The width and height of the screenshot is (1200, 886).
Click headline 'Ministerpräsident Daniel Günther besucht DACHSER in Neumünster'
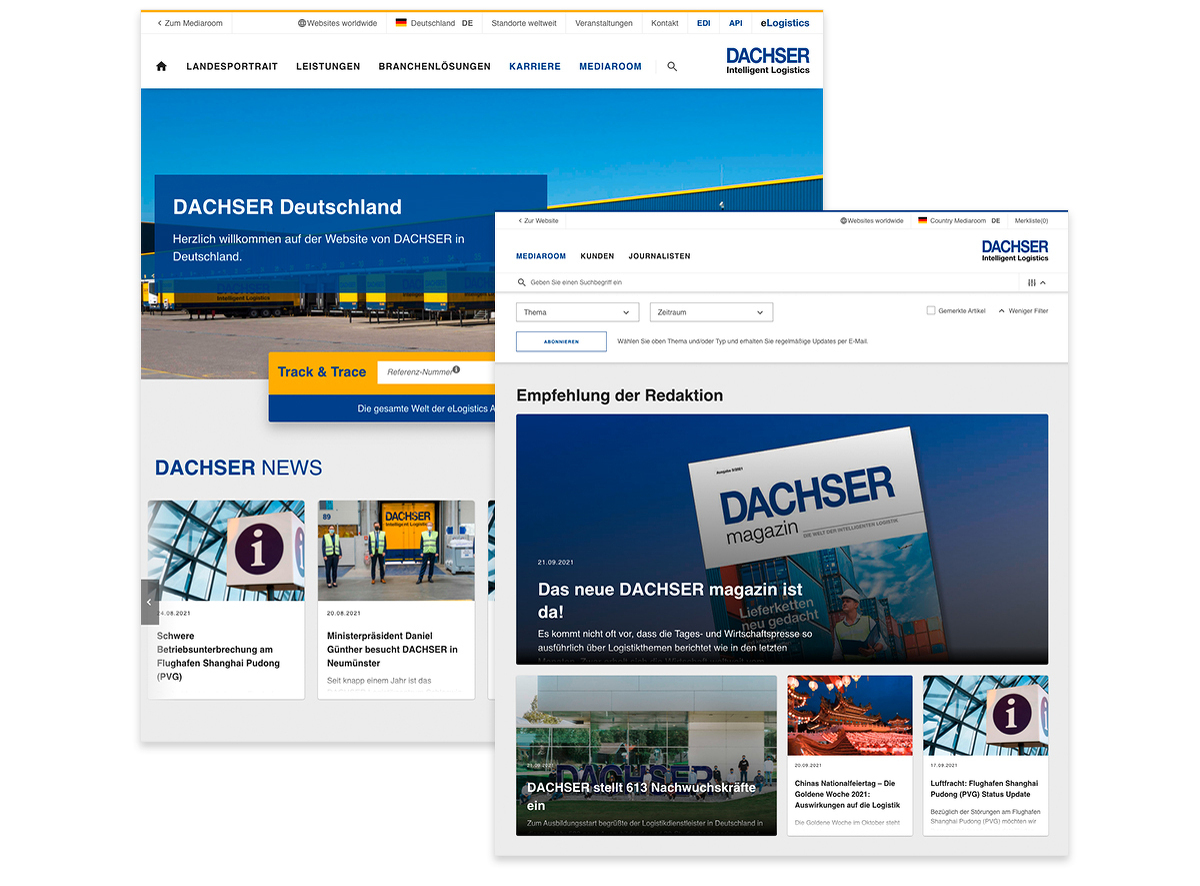[392, 649]
